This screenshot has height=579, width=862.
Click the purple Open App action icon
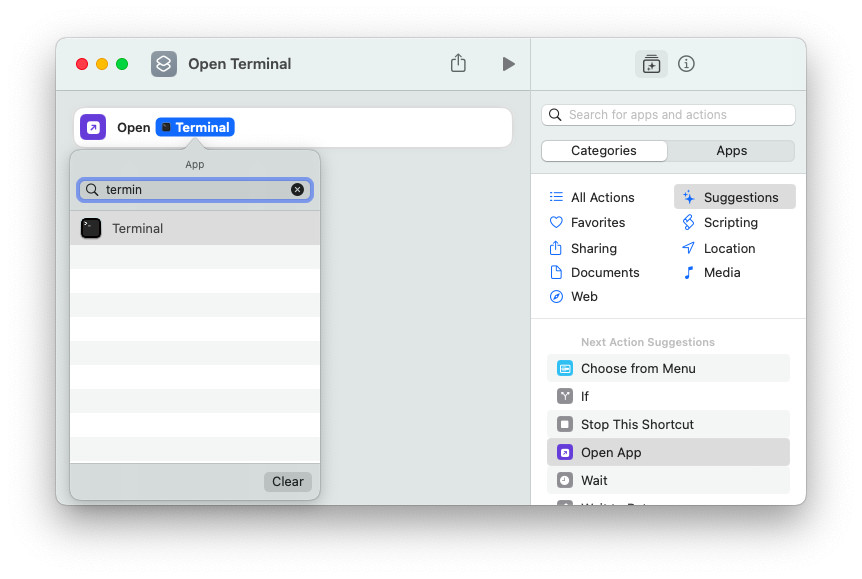(x=93, y=127)
